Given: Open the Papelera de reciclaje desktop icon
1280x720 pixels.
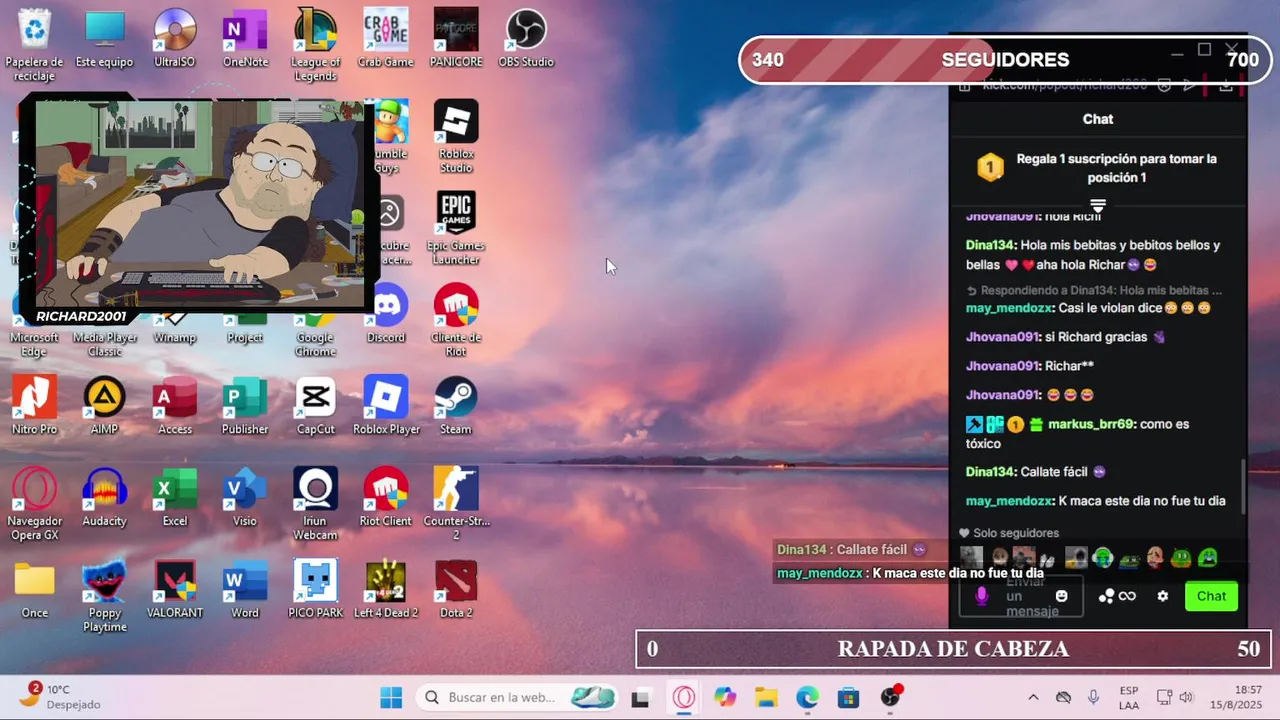Looking at the screenshot, I should tap(35, 45).
